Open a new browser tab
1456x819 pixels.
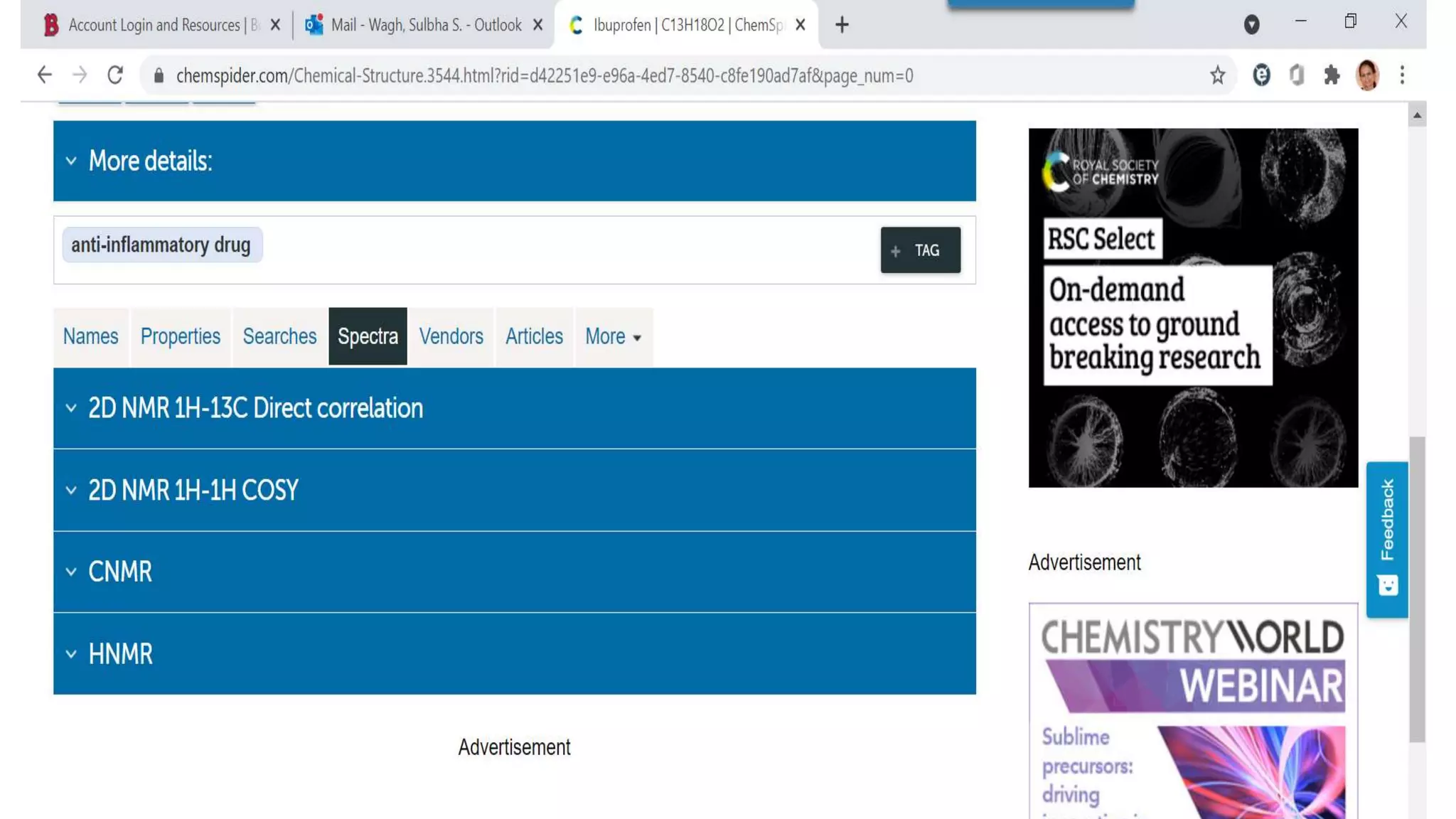point(842,25)
